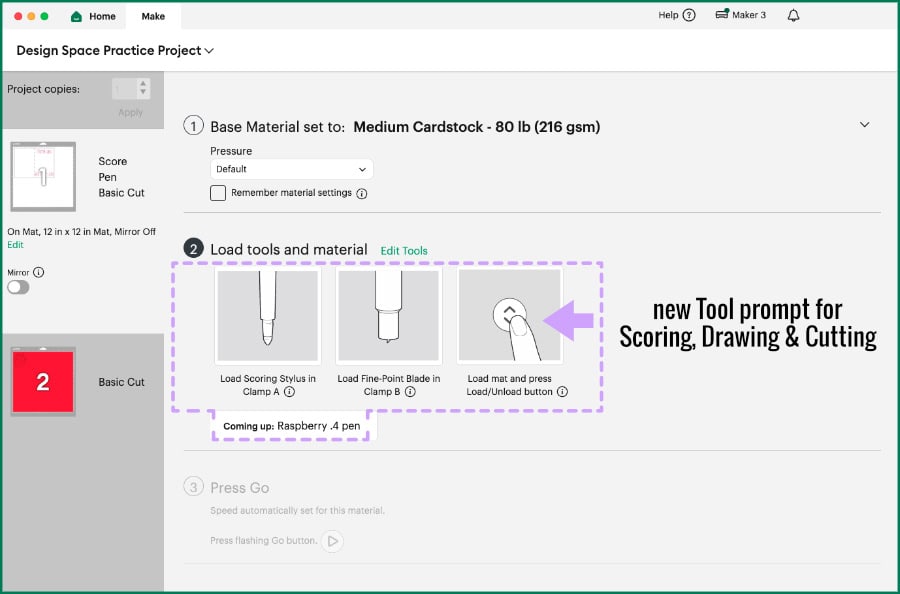Click 'Load mat and press Load/Unload button' caption
The height and width of the screenshot is (594, 900).
tap(510, 385)
